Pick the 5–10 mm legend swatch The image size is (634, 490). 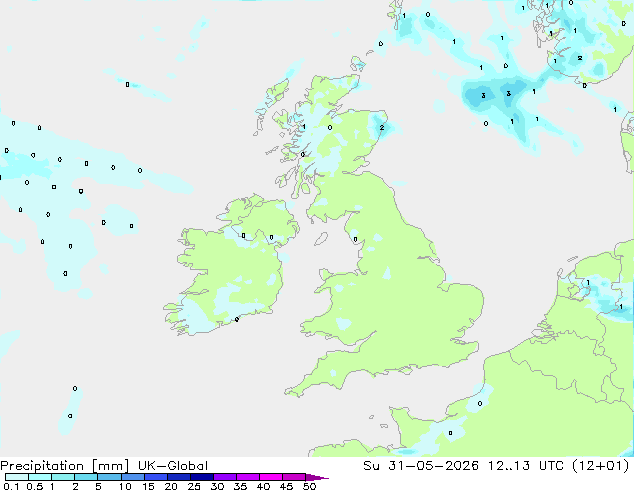point(109,477)
